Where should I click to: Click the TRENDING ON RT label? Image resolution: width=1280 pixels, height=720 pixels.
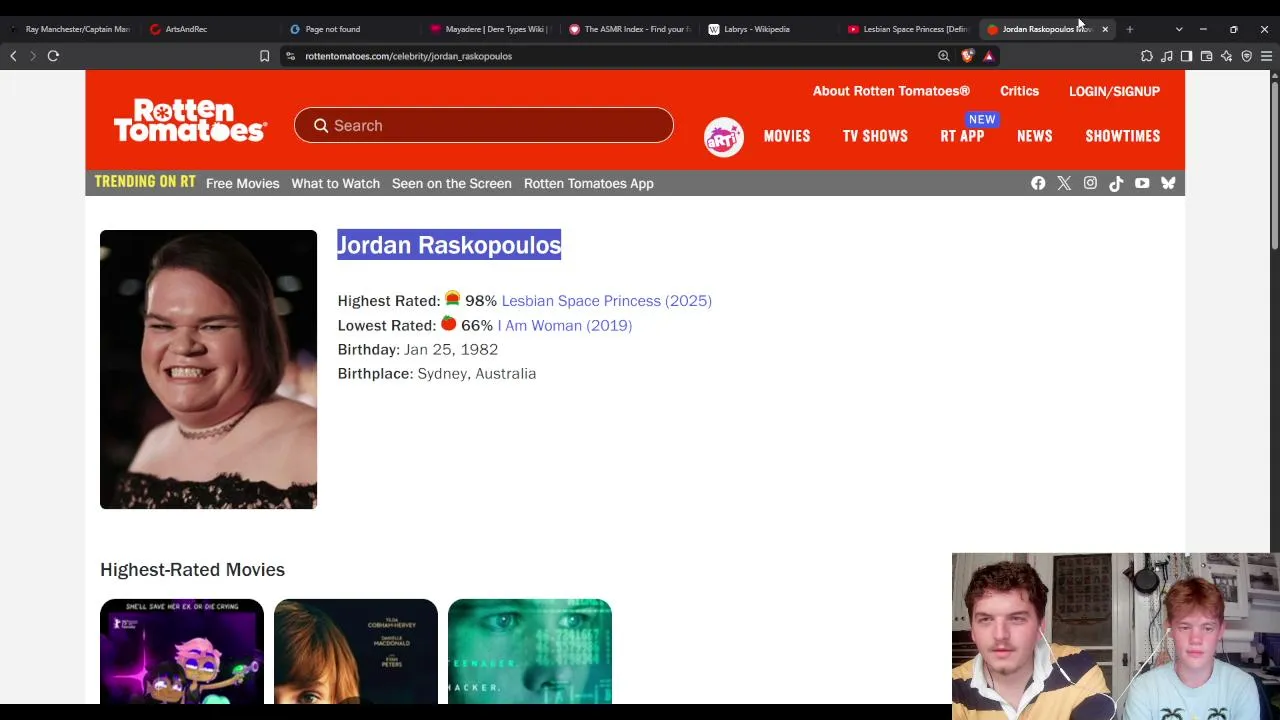pyautogui.click(x=145, y=182)
